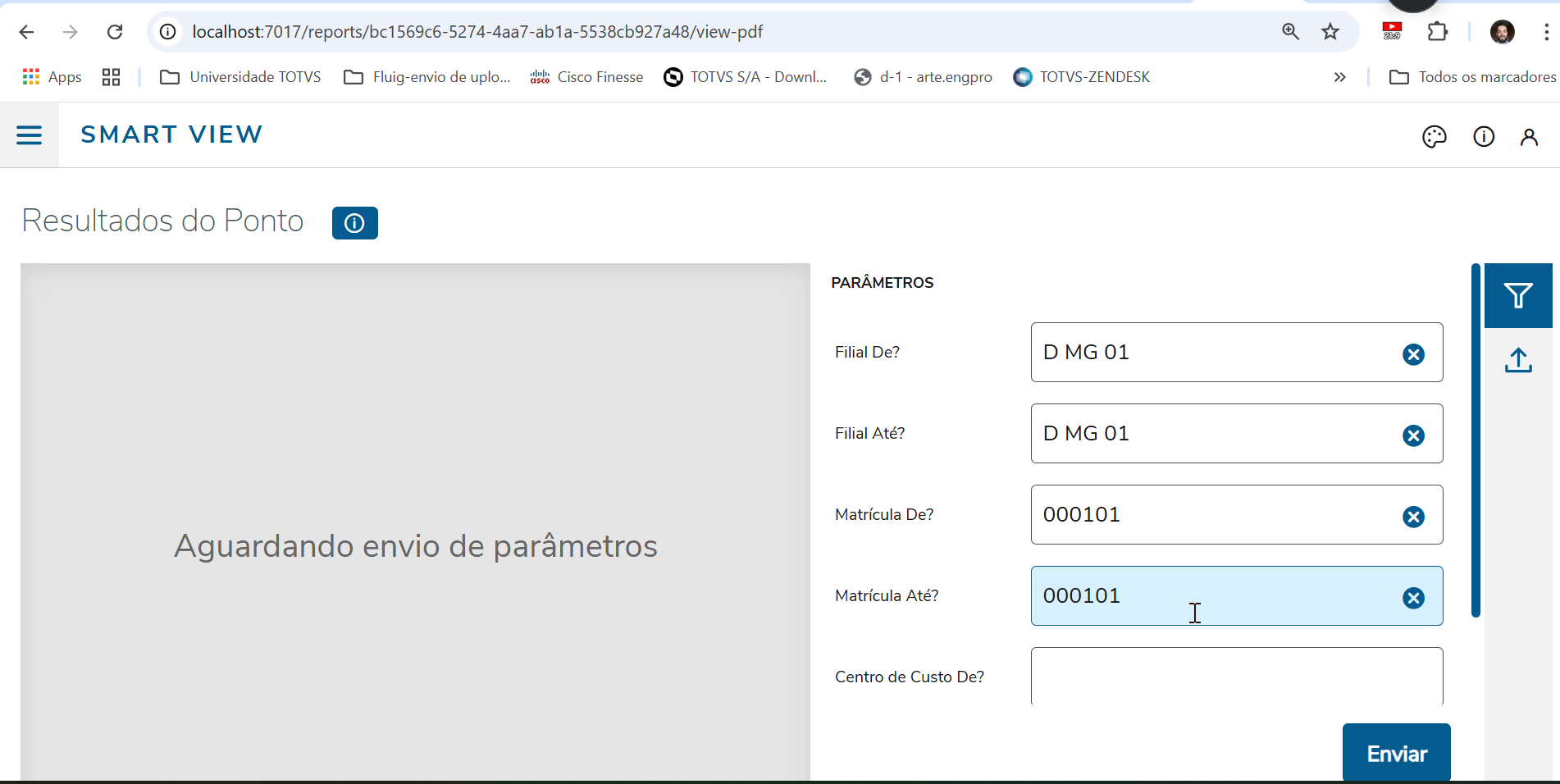This screenshot has width=1560, height=784.
Task: Clear the Filial De field value
Action: [1413, 354]
